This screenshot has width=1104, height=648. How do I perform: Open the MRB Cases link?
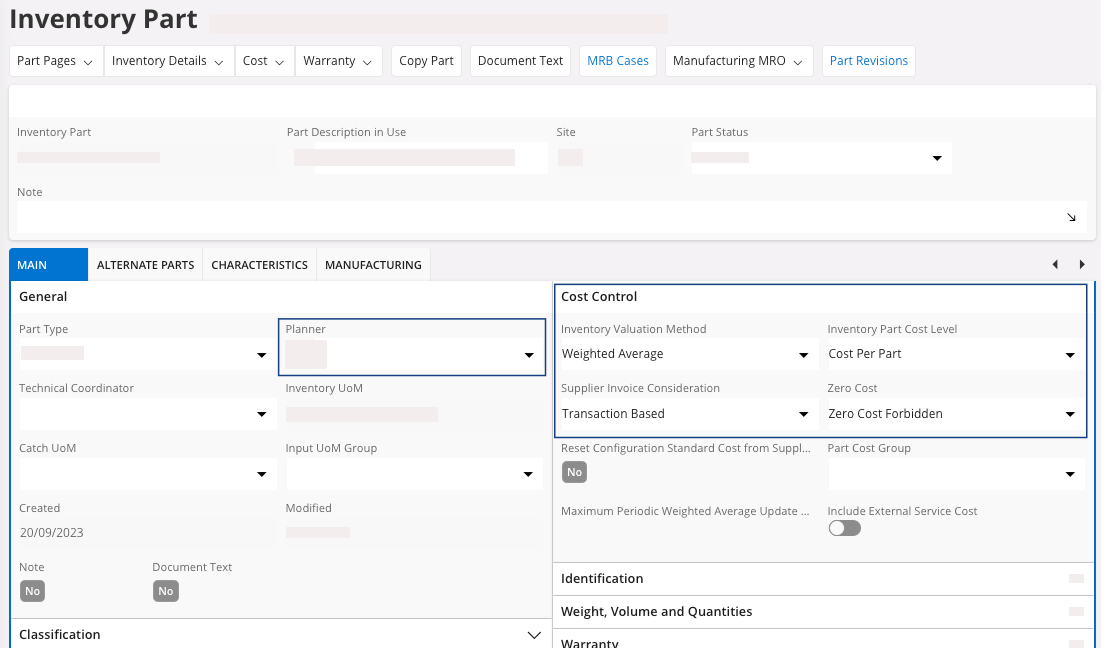(617, 61)
